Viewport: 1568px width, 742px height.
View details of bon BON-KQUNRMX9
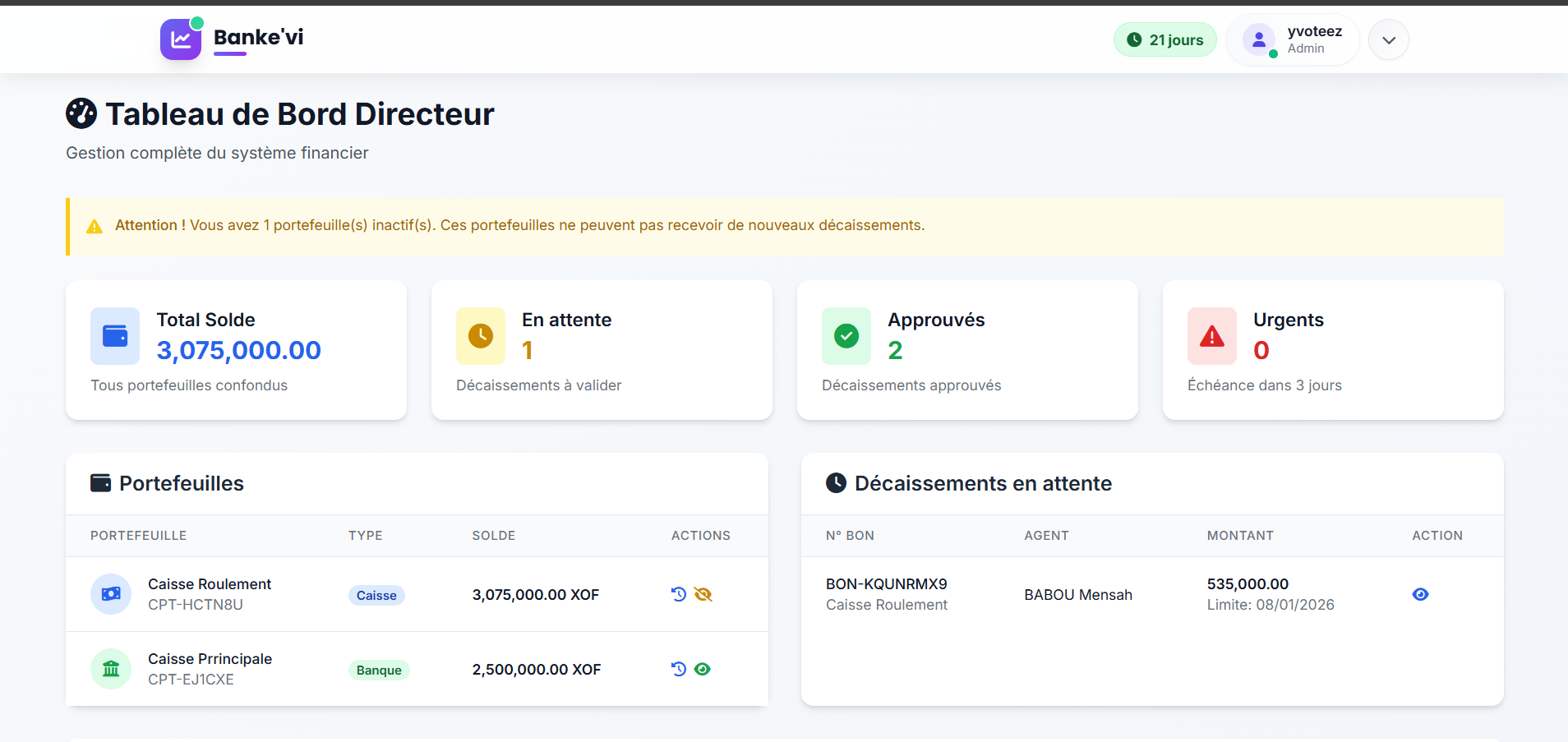click(1420, 594)
